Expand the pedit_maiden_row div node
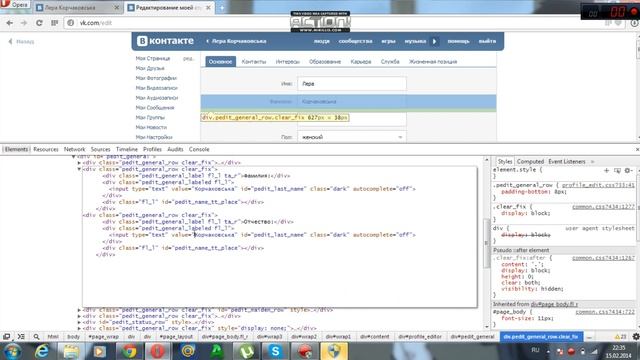This screenshot has height=360, width=640. click(79, 310)
